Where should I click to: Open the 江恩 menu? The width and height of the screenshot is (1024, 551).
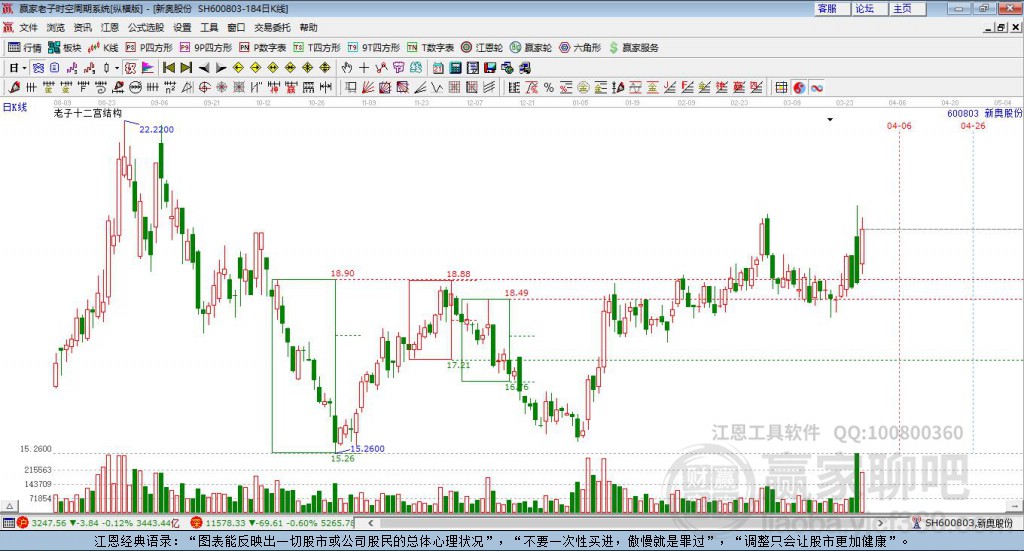(110, 27)
